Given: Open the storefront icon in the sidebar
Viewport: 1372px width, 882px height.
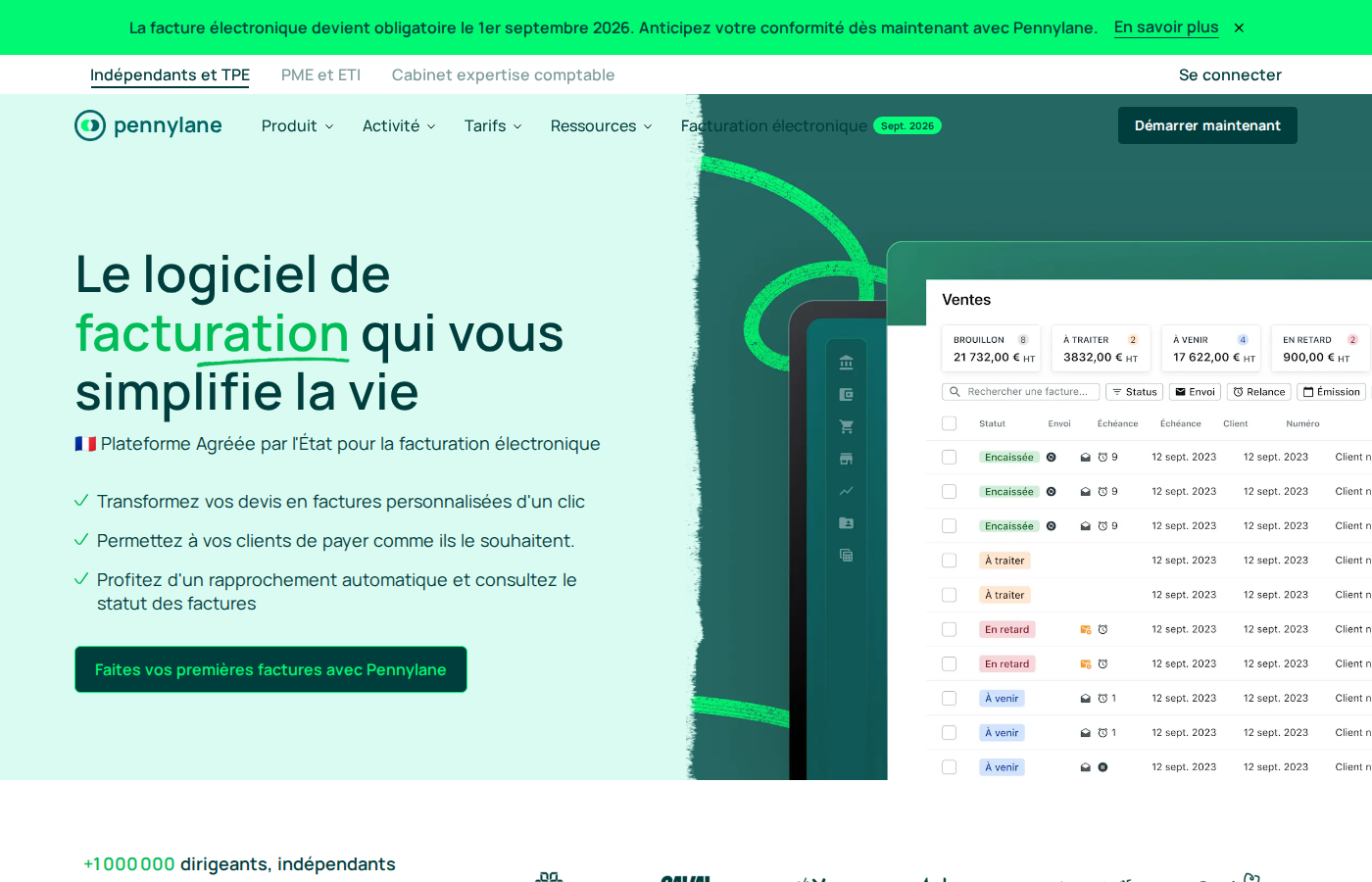Looking at the screenshot, I should pos(846,459).
